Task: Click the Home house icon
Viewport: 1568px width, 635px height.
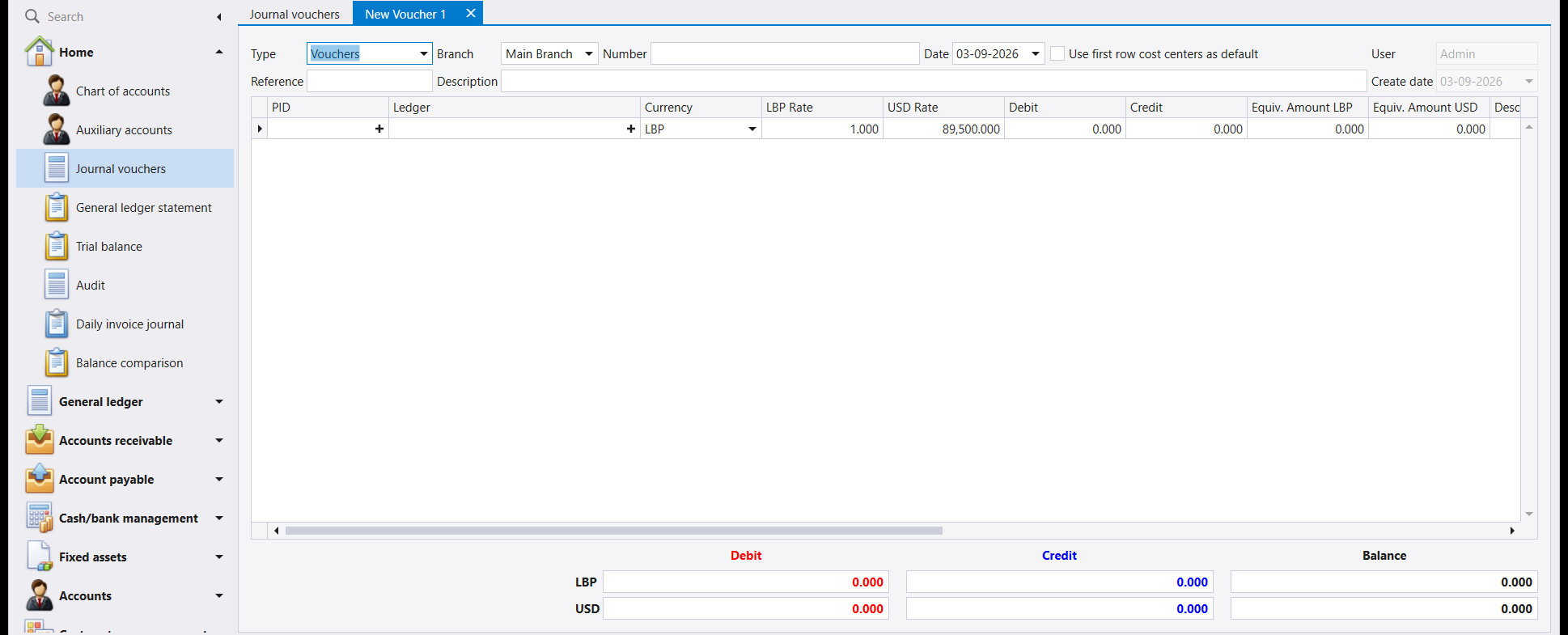Action: (x=39, y=52)
